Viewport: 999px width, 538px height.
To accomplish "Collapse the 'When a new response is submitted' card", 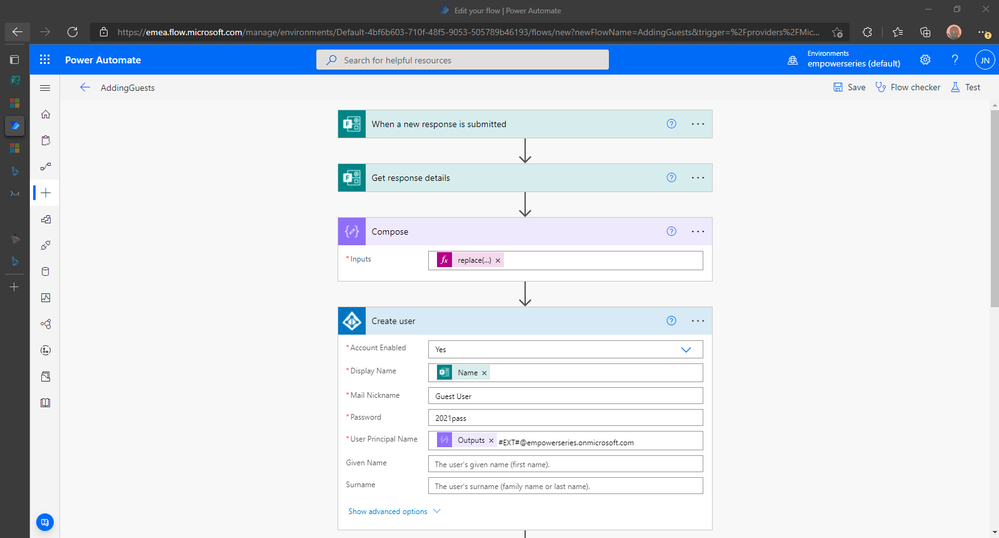I will coord(525,124).
